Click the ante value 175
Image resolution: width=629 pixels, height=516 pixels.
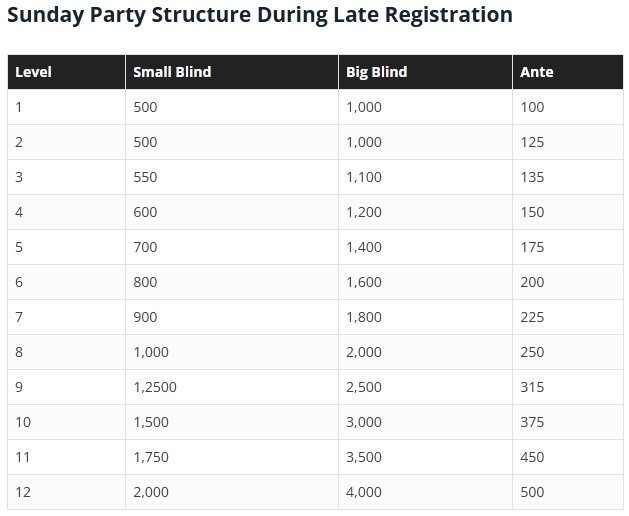pos(532,247)
